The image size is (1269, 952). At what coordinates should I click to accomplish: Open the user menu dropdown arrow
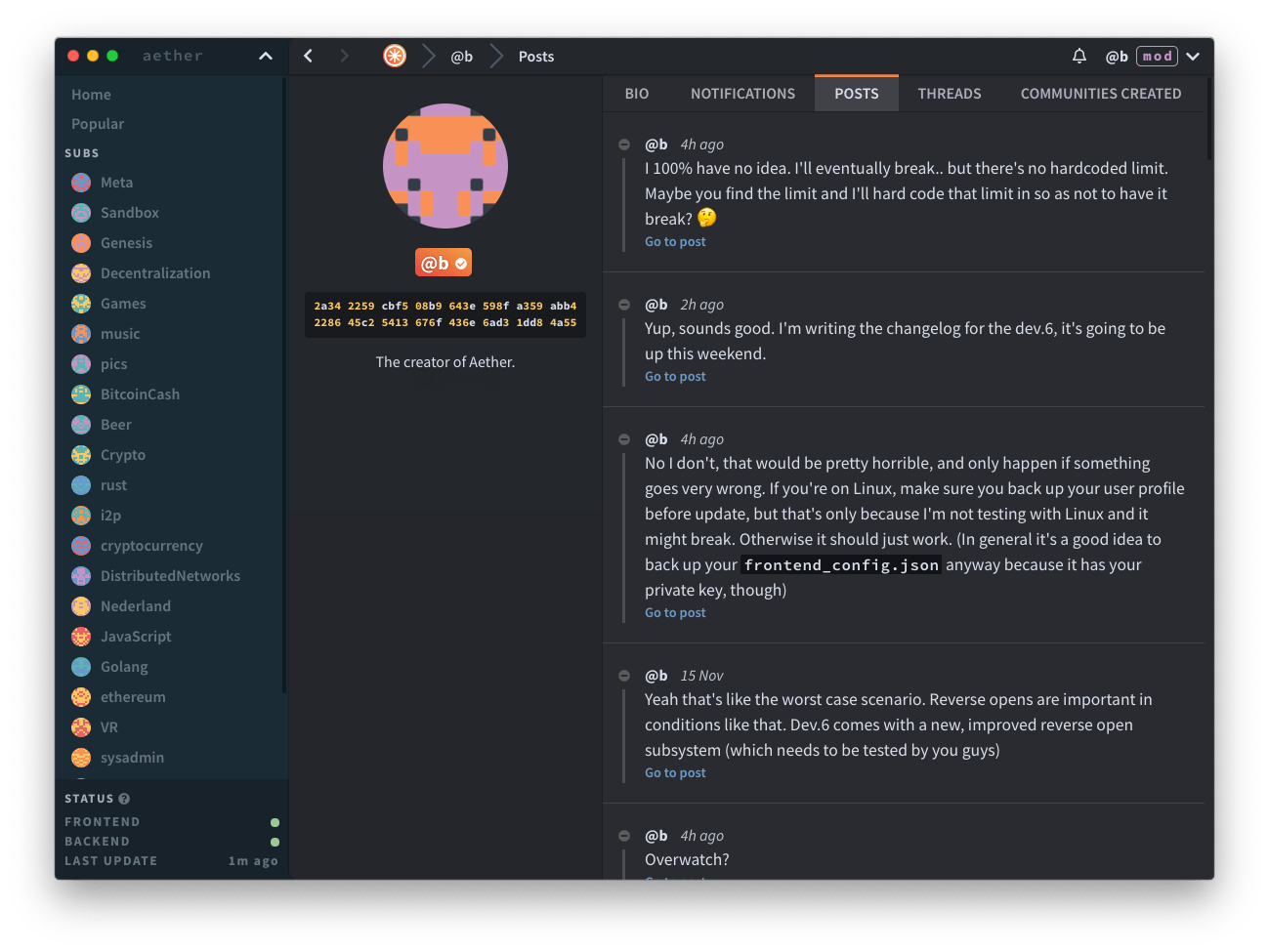pos(1193,57)
